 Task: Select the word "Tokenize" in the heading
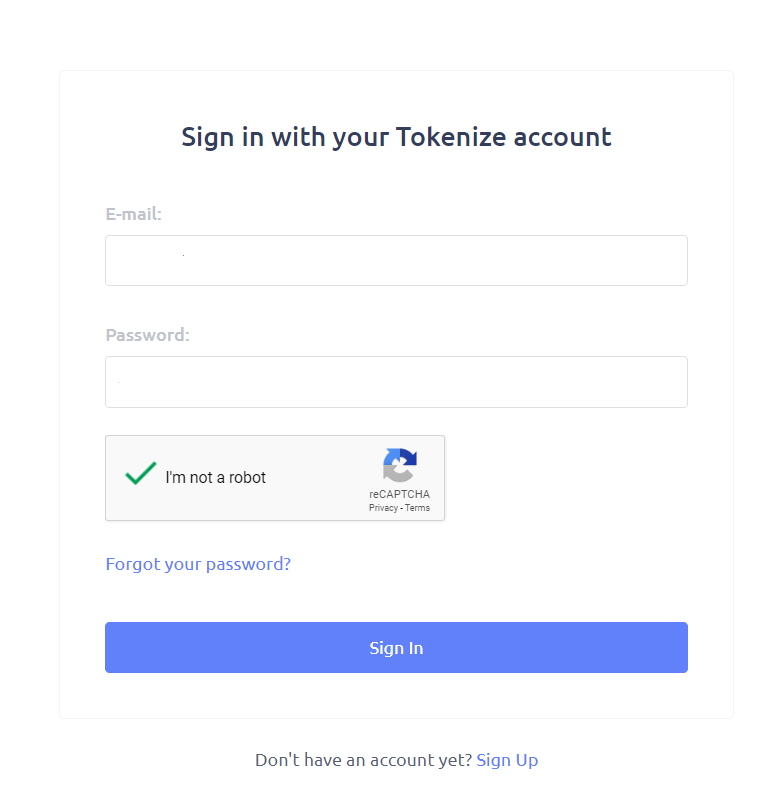coord(451,137)
